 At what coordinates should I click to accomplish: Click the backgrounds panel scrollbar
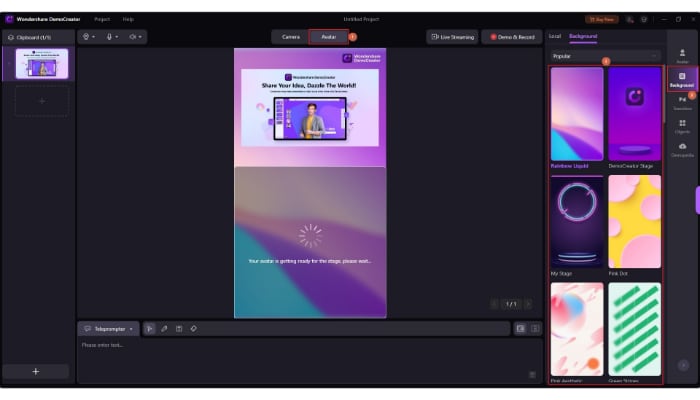click(x=664, y=94)
